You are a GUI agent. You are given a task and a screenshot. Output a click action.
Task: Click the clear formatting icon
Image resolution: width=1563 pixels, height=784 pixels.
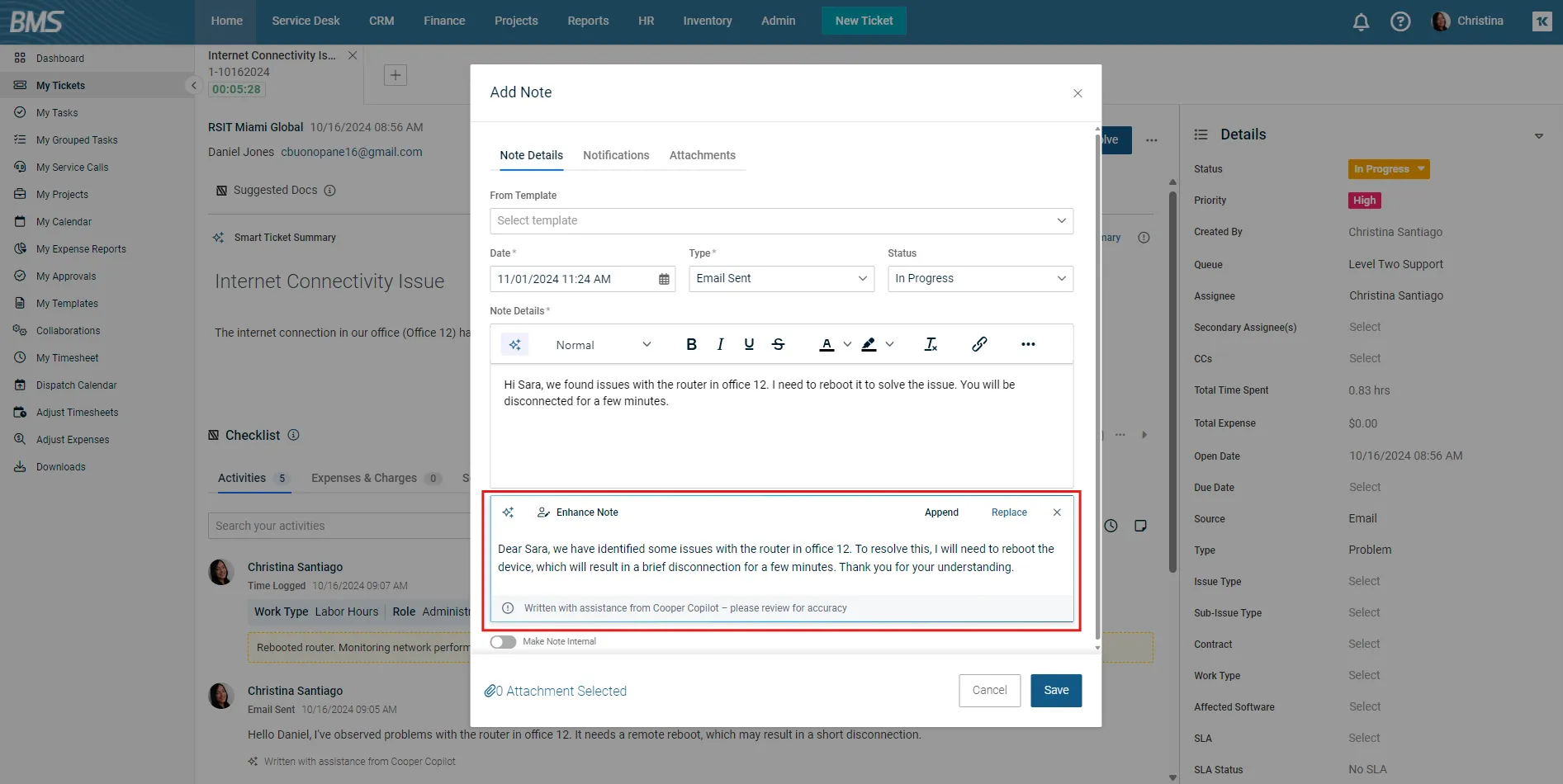click(x=931, y=344)
